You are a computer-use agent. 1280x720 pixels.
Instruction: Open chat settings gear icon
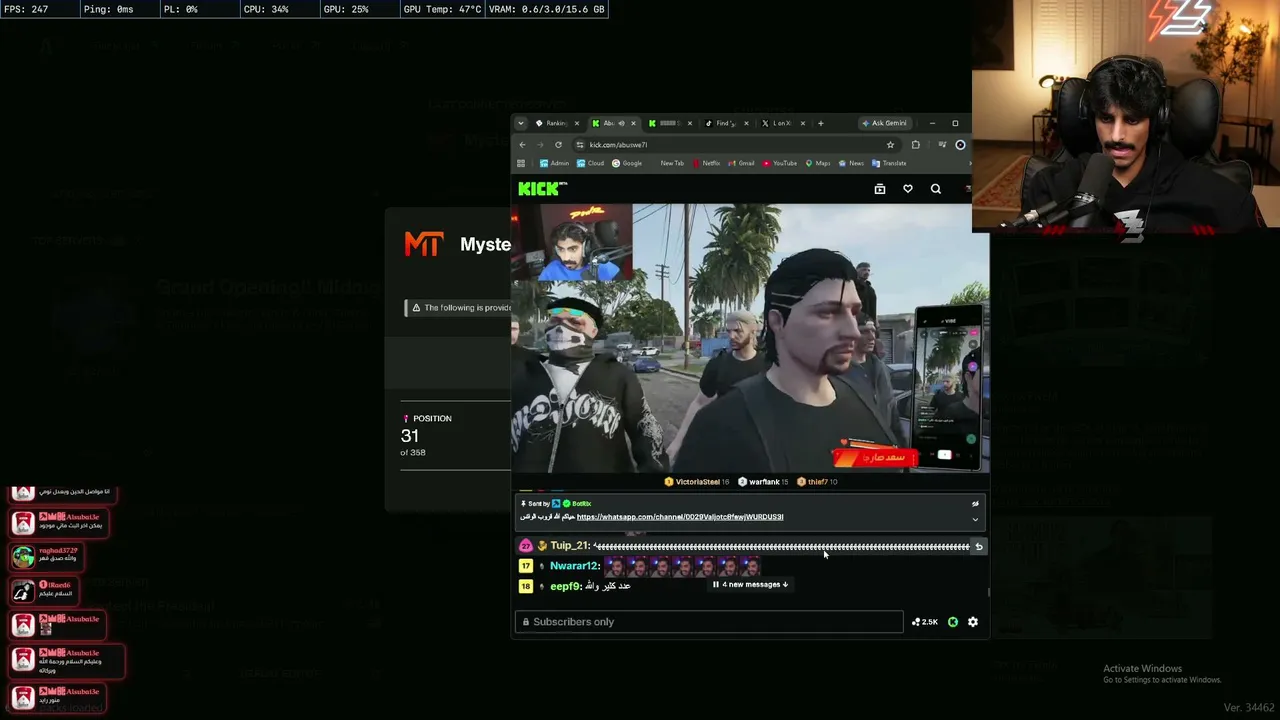tap(973, 622)
